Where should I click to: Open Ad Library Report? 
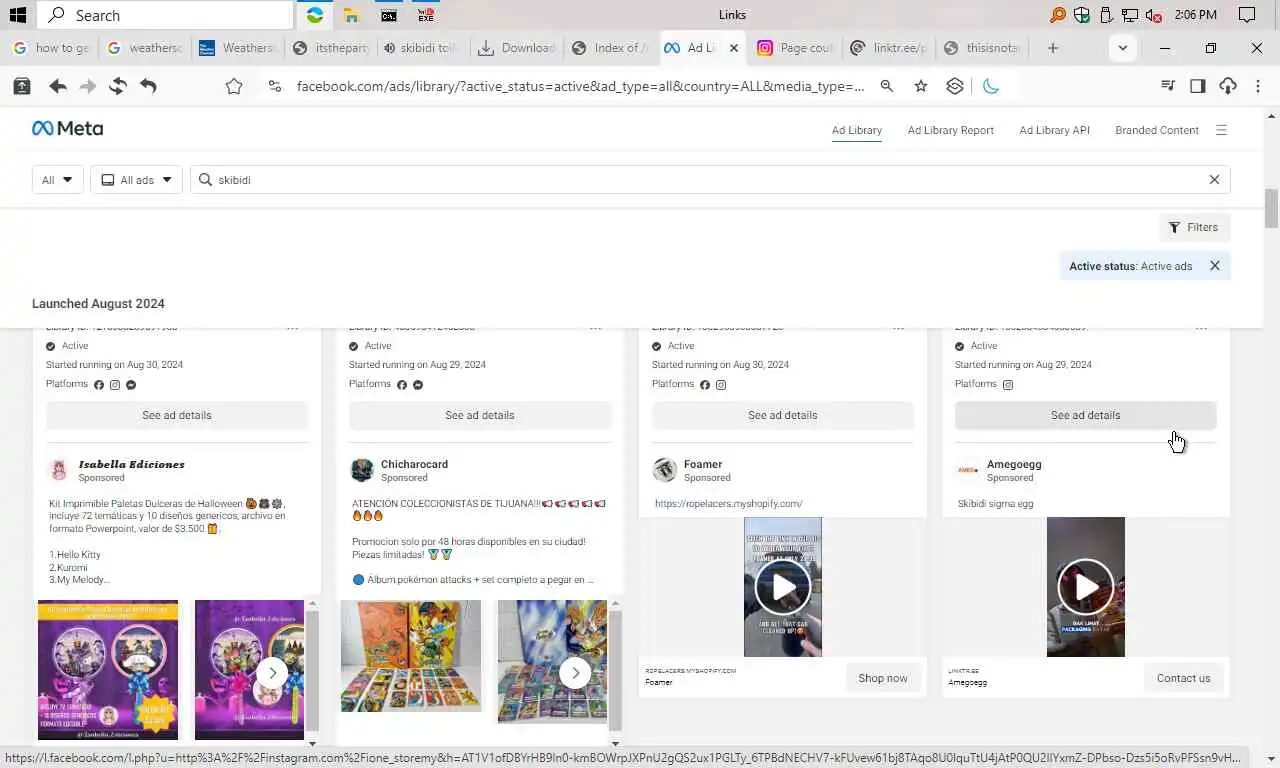951,130
